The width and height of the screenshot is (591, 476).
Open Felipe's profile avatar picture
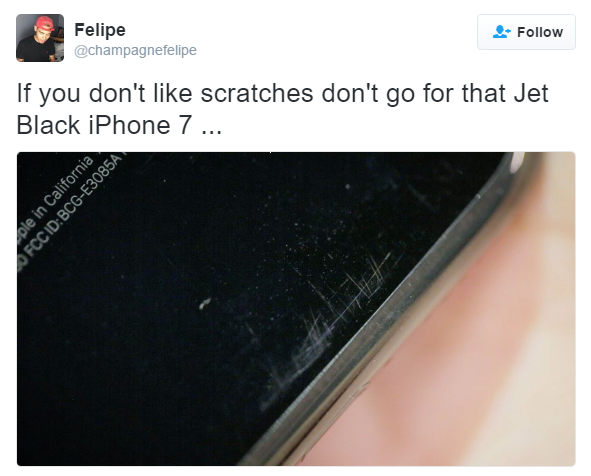(40, 38)
